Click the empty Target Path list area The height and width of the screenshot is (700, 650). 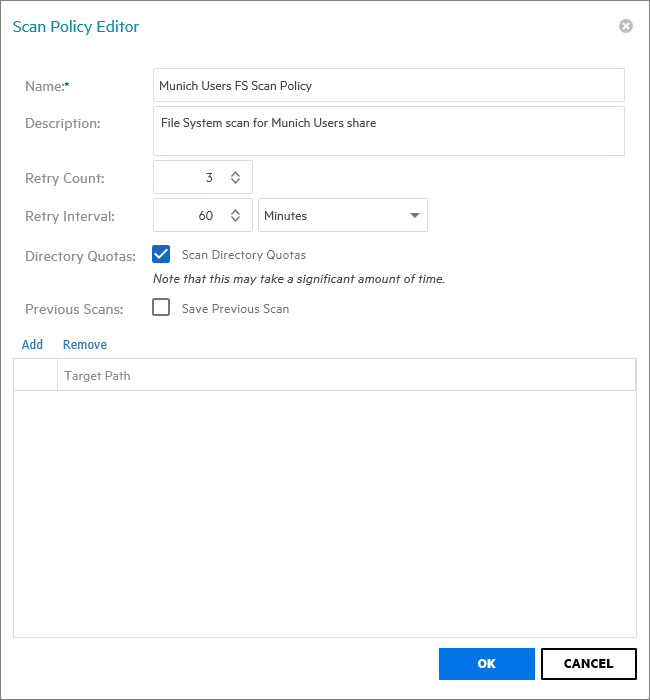[x=325, y=512]
